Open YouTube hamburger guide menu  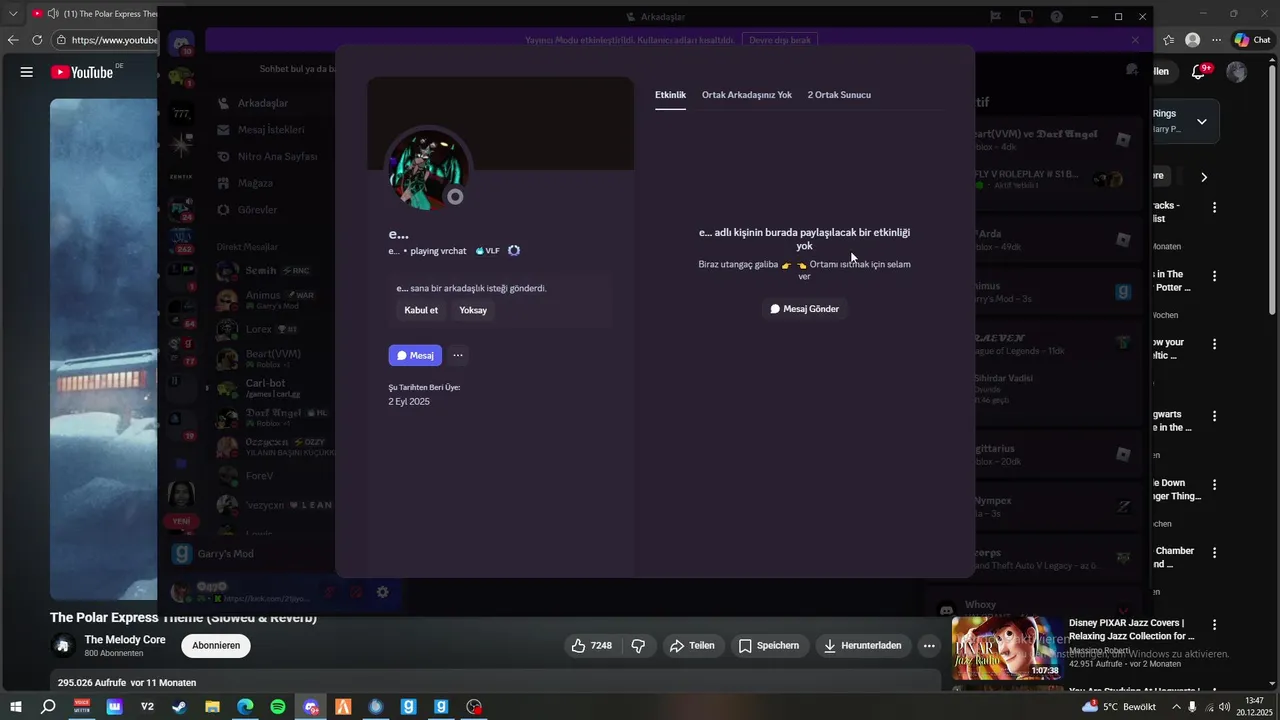click(27, 72)
